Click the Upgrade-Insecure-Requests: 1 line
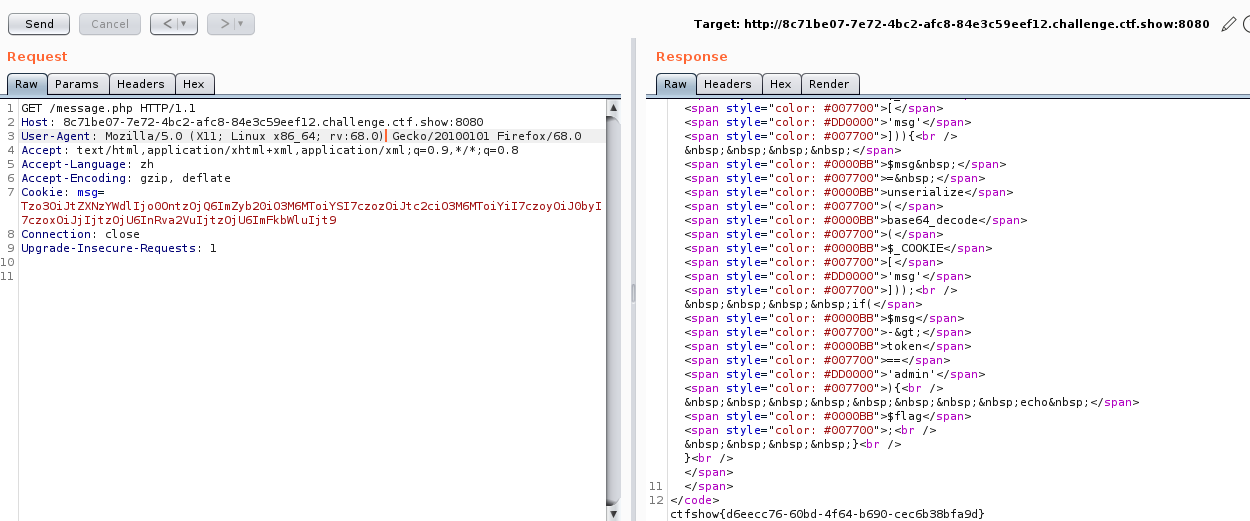Image resolution: width=1250 pixels, height=521 pixels. point(119,248)
